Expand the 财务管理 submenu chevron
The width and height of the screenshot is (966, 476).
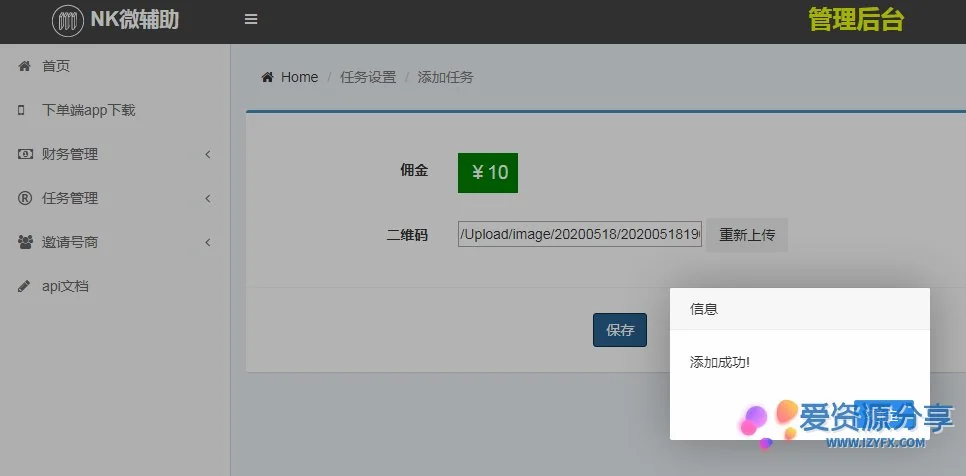coord(208,154)
